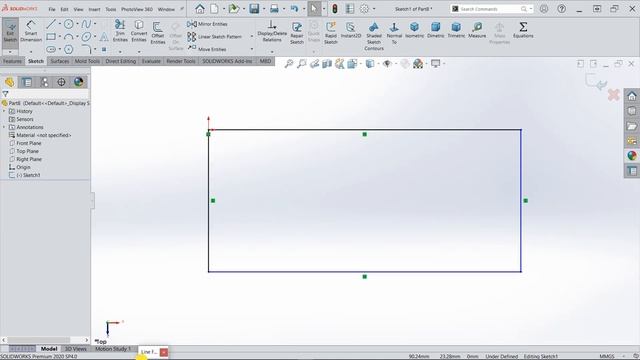Click Linear Sketch Pattern
This screenshot has width=640, height=360.
click(215, 37)
